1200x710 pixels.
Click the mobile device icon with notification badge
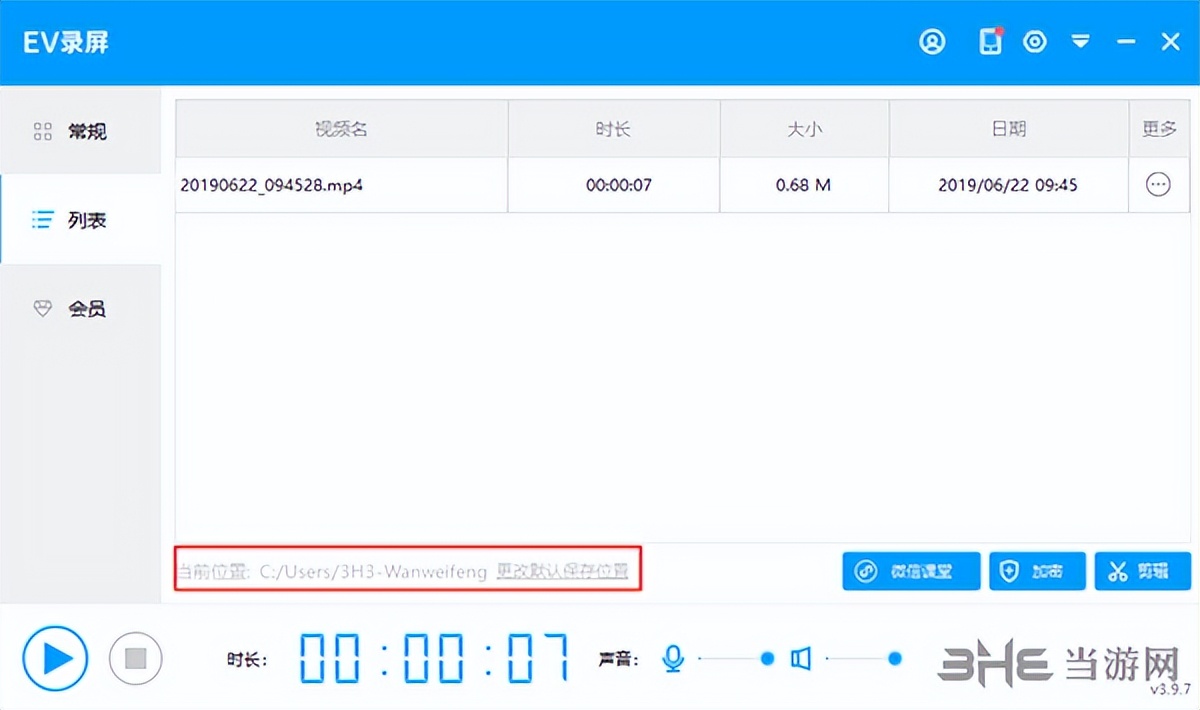tap(988, 41)
